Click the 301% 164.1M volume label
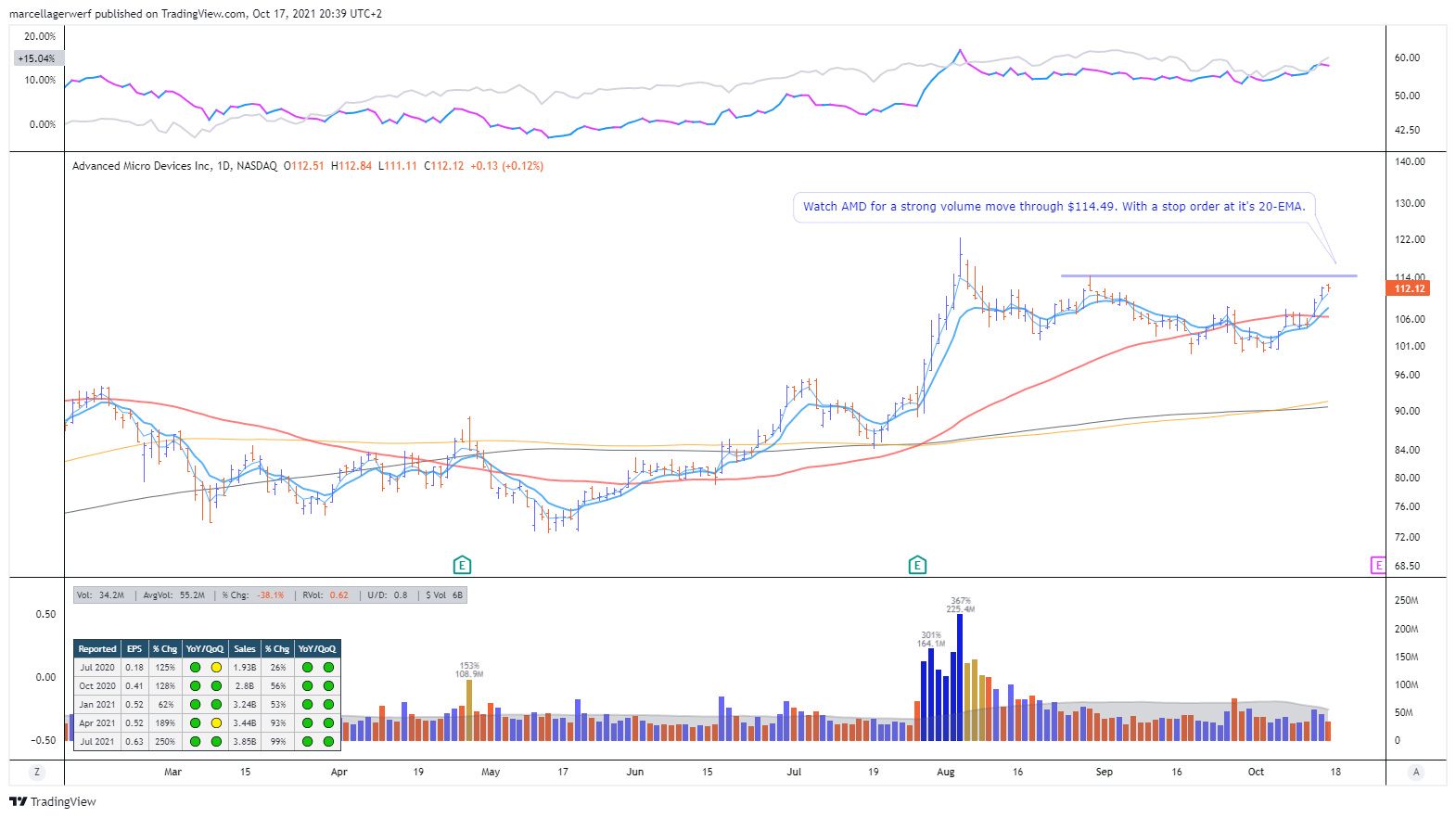Screen dimensions: 1456x818 [x=931, y=639]
